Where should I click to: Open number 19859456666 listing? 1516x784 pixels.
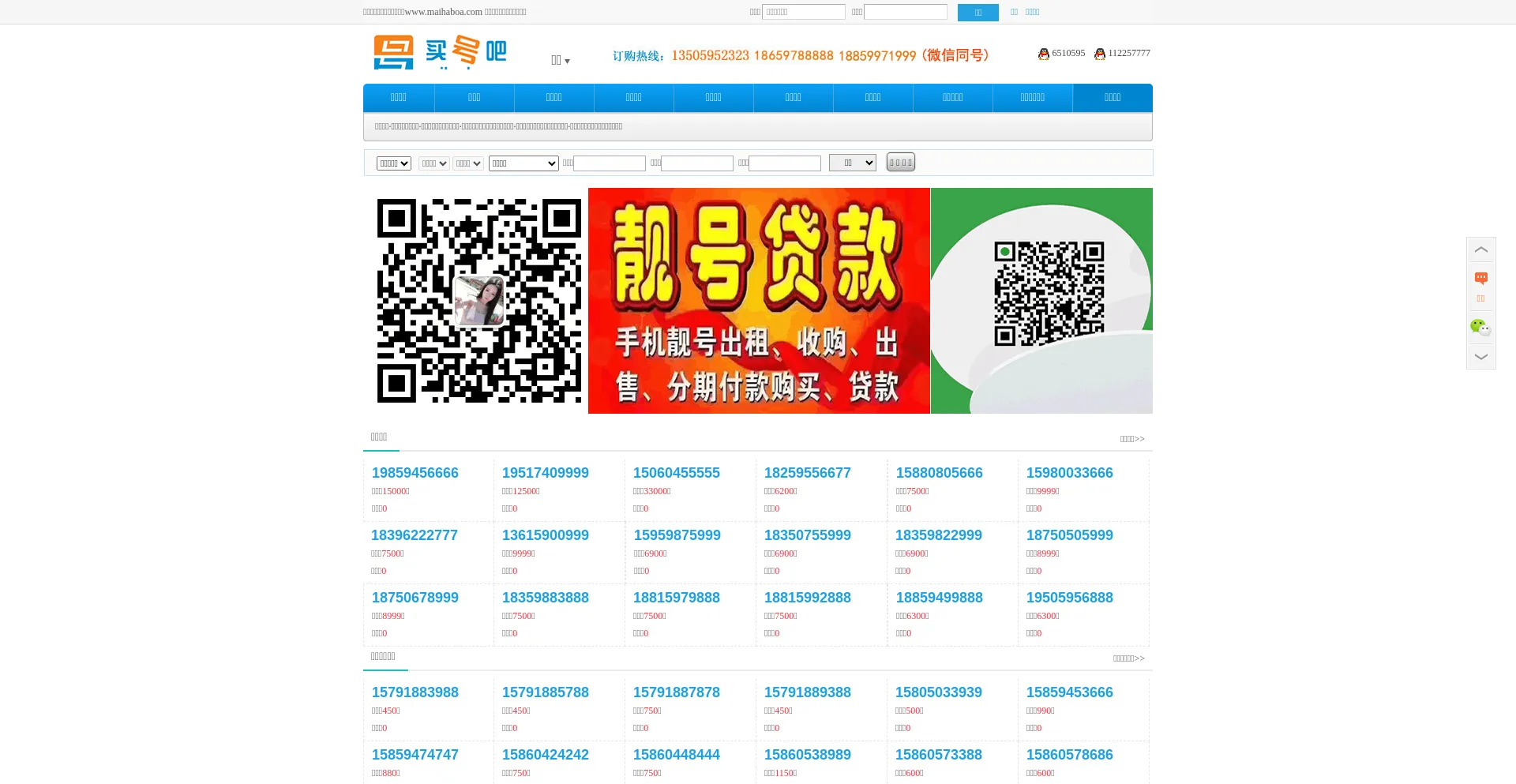tap(415, 473)
